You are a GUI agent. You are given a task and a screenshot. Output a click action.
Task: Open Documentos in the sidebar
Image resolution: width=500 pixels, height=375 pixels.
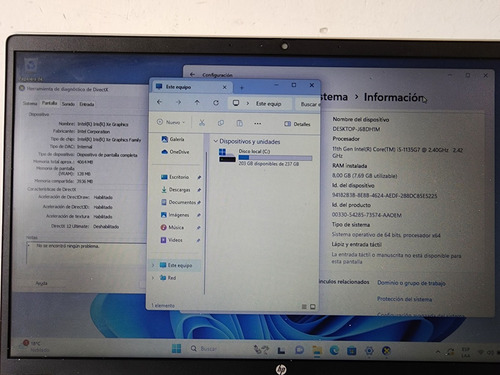point(178,202)
